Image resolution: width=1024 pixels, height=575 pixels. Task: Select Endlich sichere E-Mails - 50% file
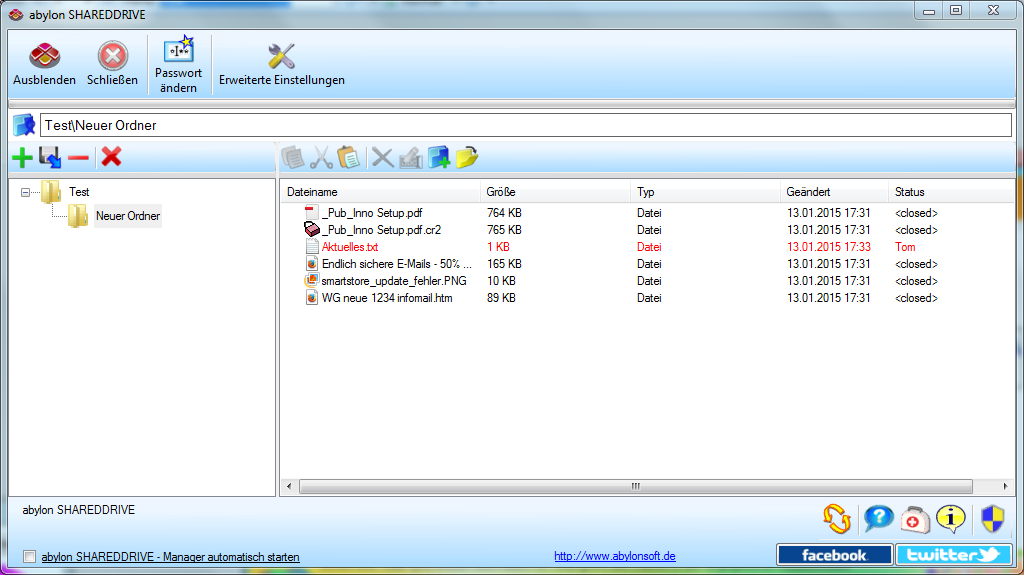point(397,263)
